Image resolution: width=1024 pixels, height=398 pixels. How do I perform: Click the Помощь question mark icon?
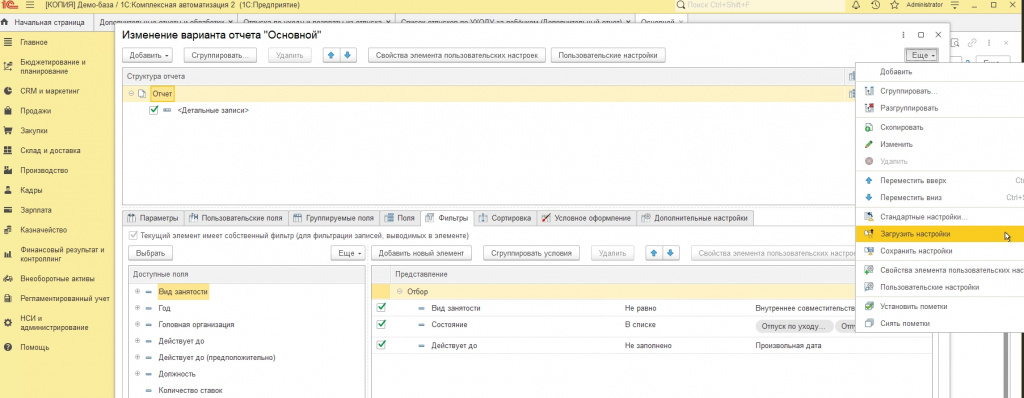pyautogui.click(x=8, y=348)
